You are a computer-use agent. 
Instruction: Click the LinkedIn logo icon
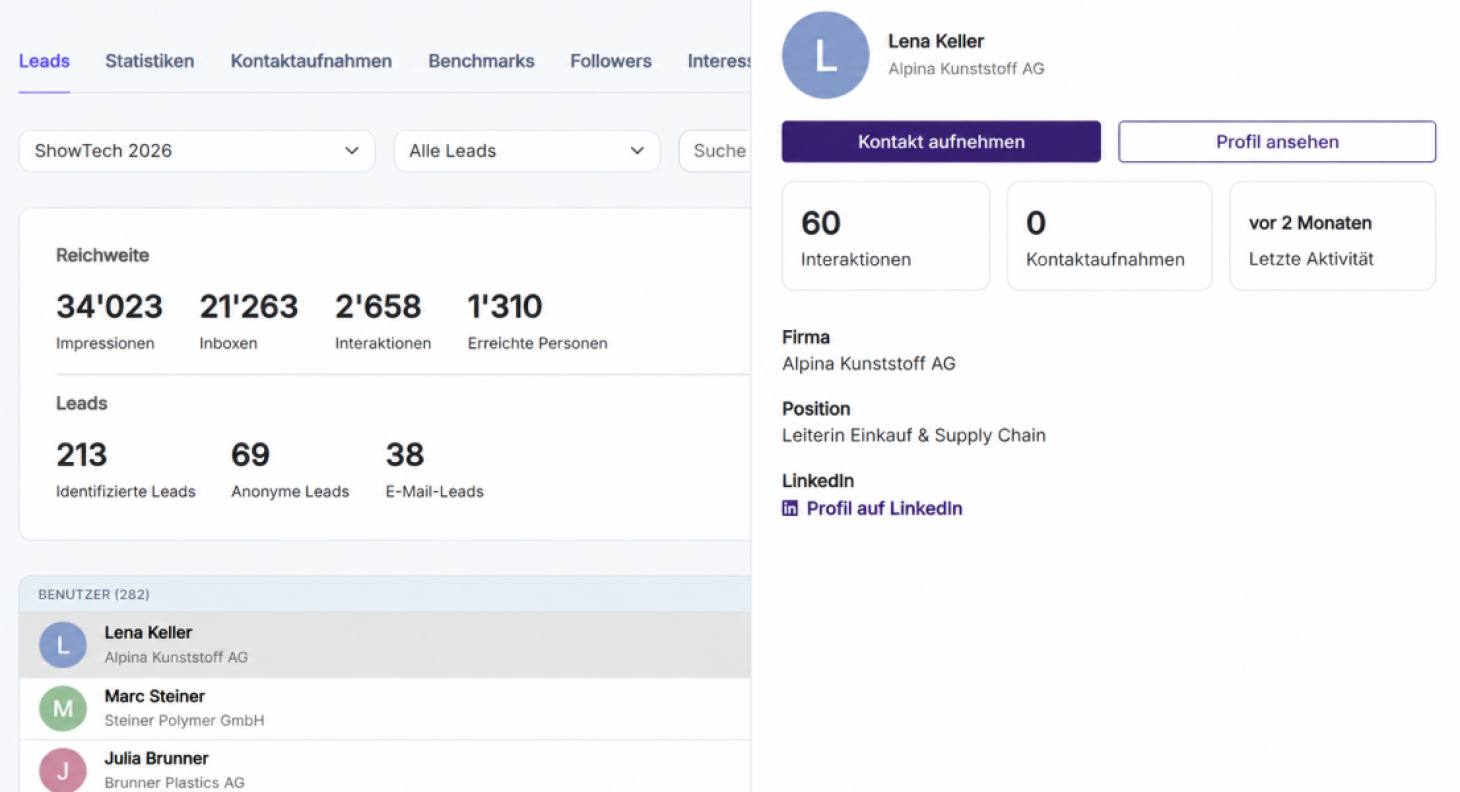click(x=790, y=508)
